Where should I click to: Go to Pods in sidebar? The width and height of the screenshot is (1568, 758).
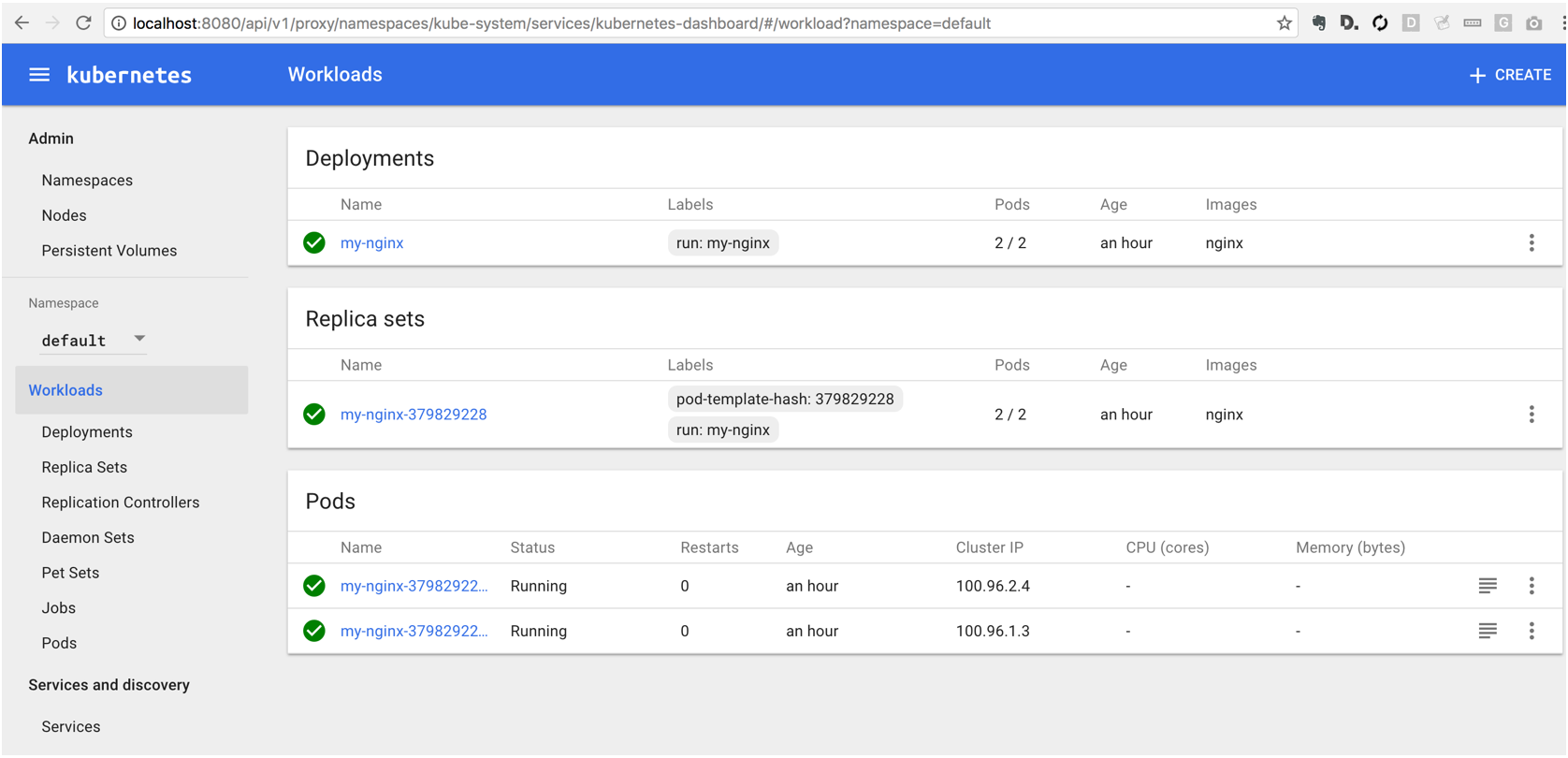[x=59, y=643]
